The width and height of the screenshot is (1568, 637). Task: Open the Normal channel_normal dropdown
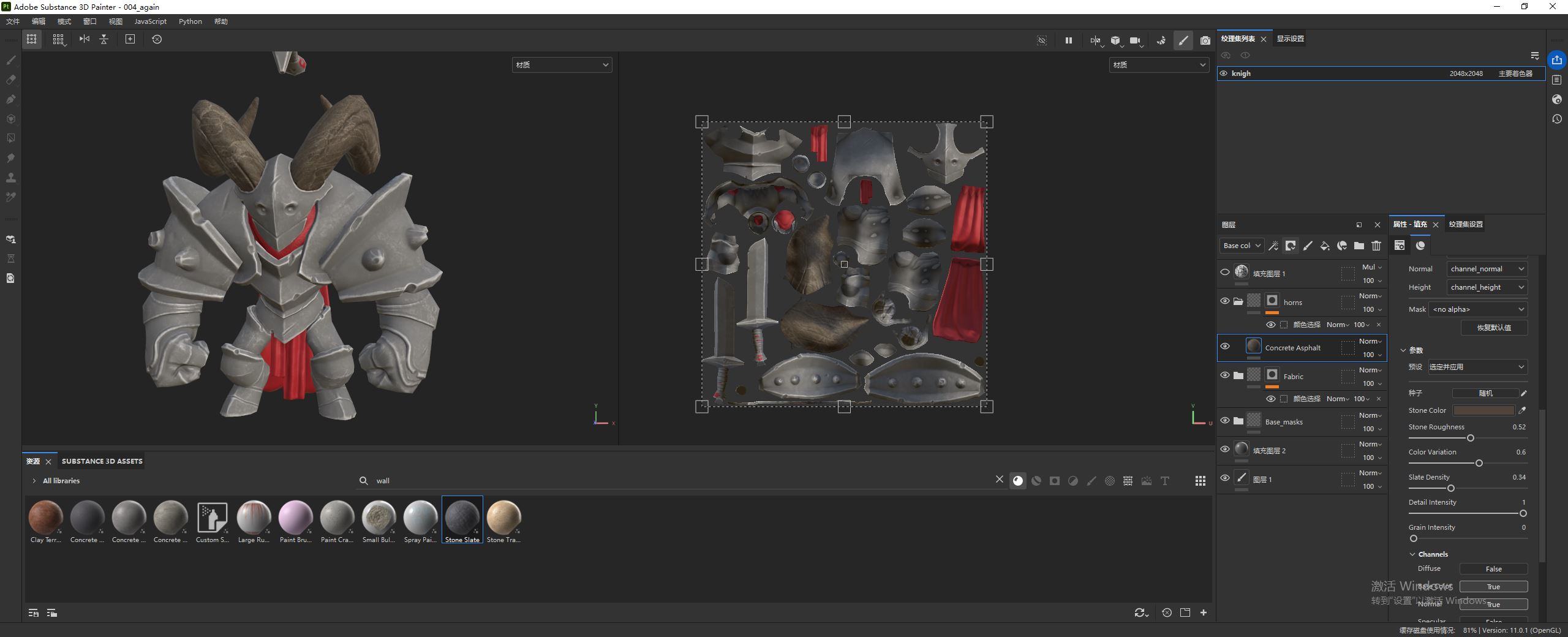[1487, 269]
